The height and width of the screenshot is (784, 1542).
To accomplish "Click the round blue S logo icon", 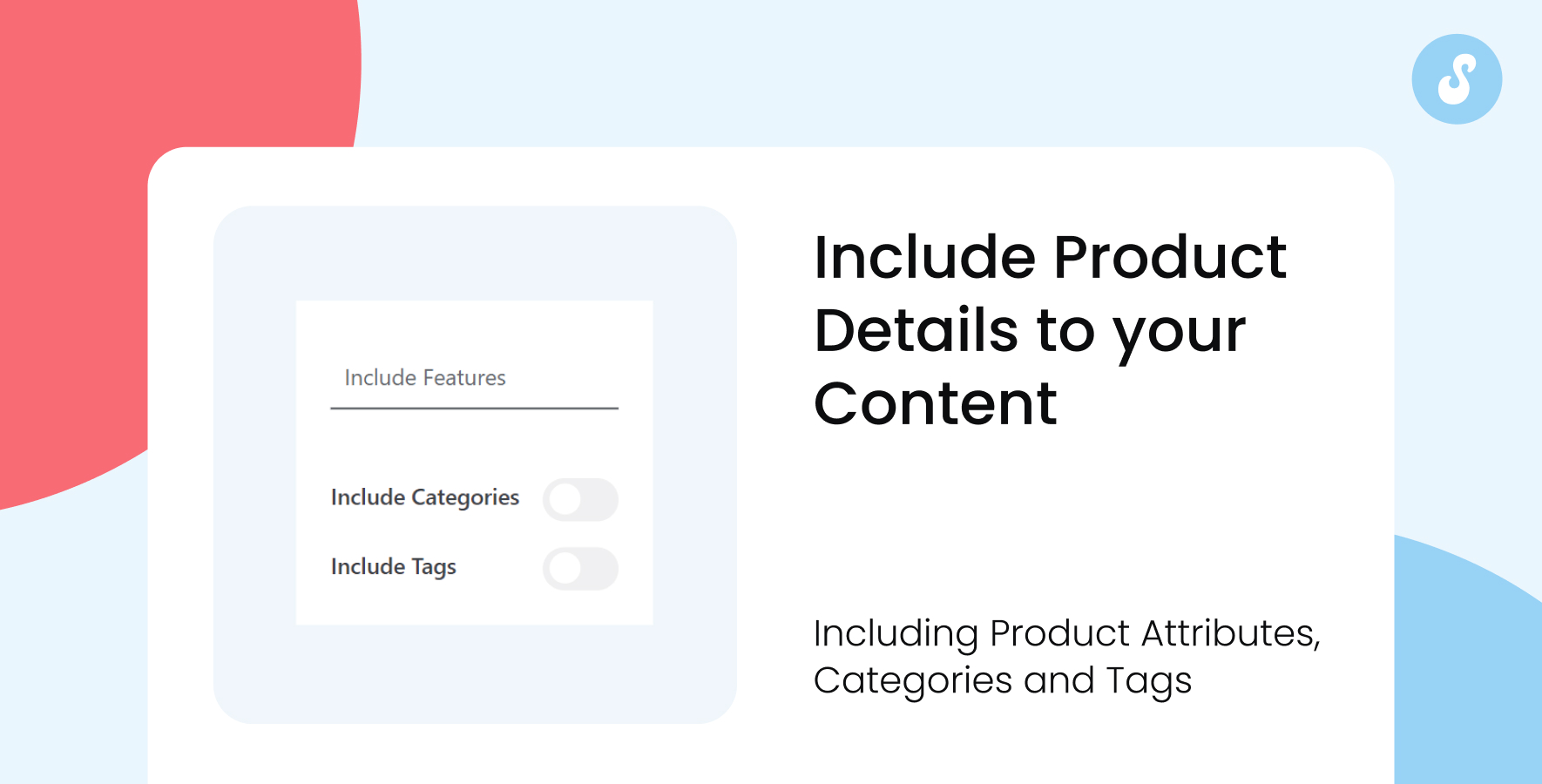I will pos(1457,79).
